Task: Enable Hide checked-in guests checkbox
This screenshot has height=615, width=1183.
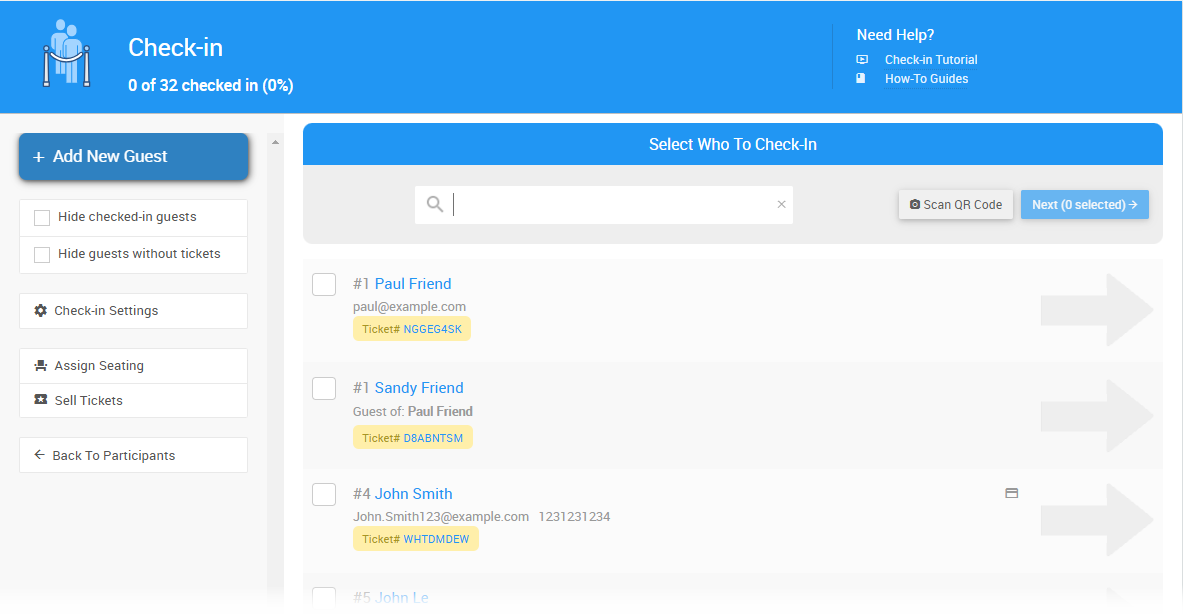Action: click(x=42, y=218)
